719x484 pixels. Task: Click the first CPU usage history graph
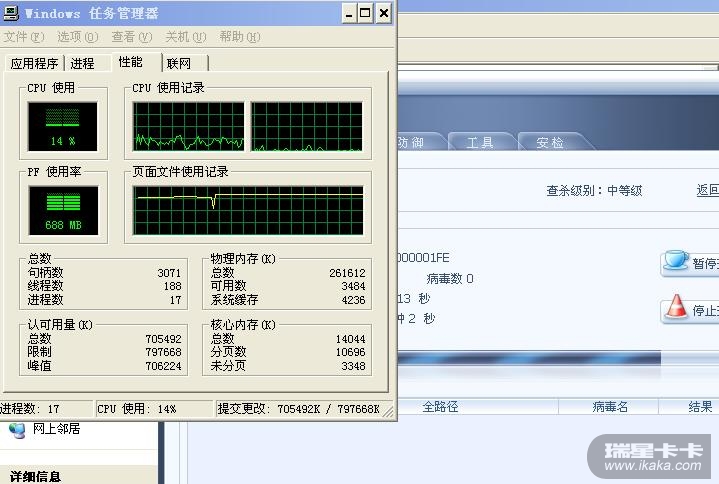(188, 126)
